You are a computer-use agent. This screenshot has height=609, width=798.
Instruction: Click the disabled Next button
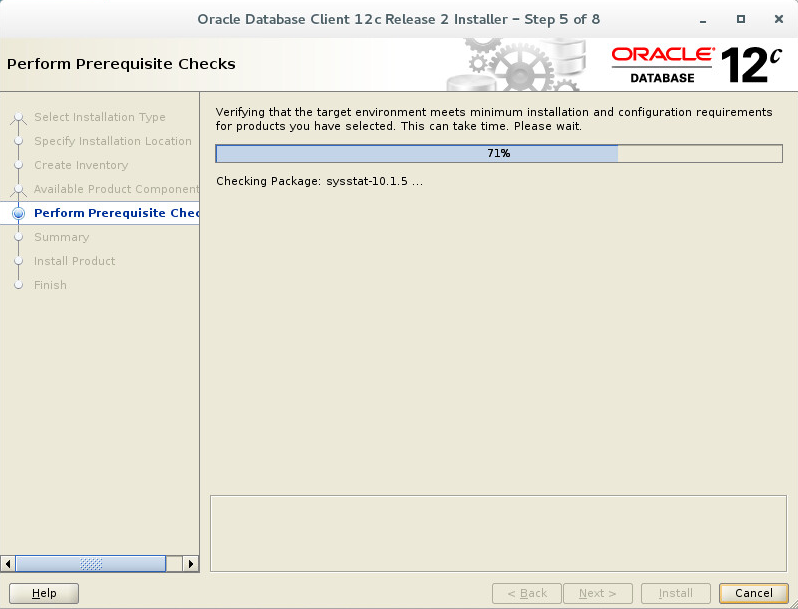click(598, 593)
